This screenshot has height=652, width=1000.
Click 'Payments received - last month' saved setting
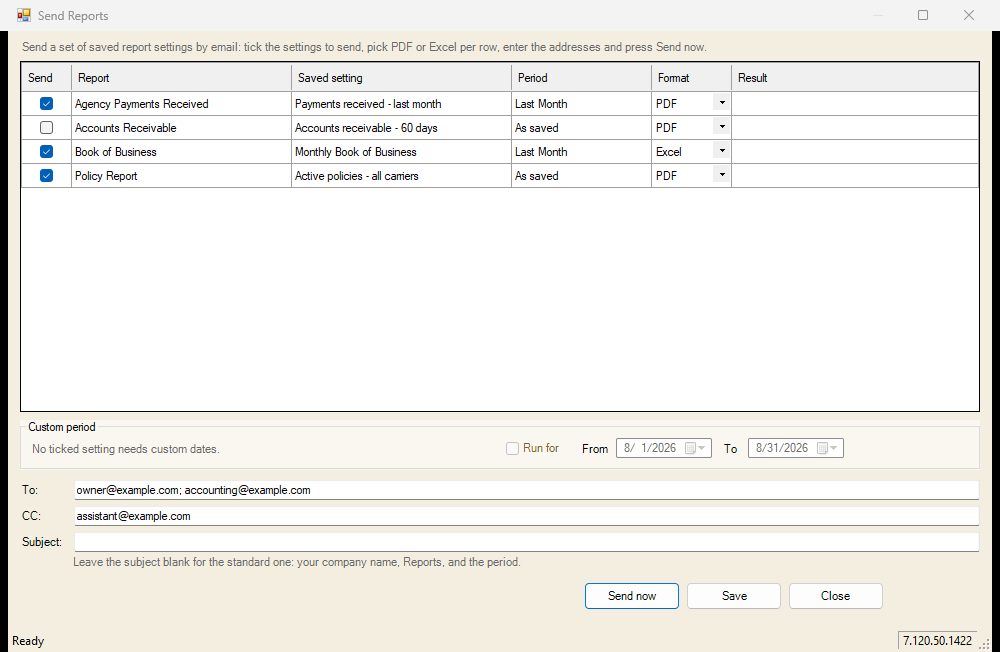click(x=402, y=104)
